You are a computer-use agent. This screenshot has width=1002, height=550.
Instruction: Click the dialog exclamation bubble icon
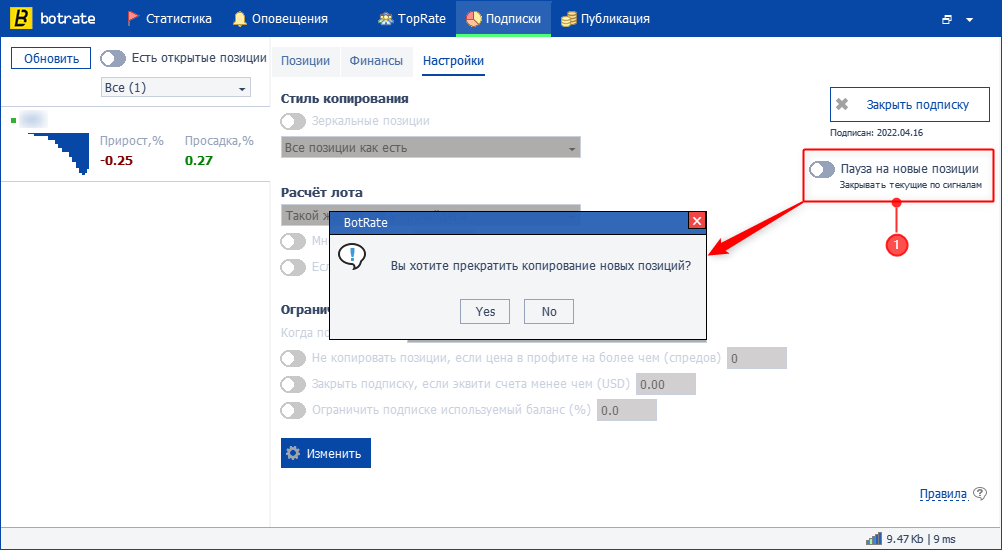click(351, 257)
